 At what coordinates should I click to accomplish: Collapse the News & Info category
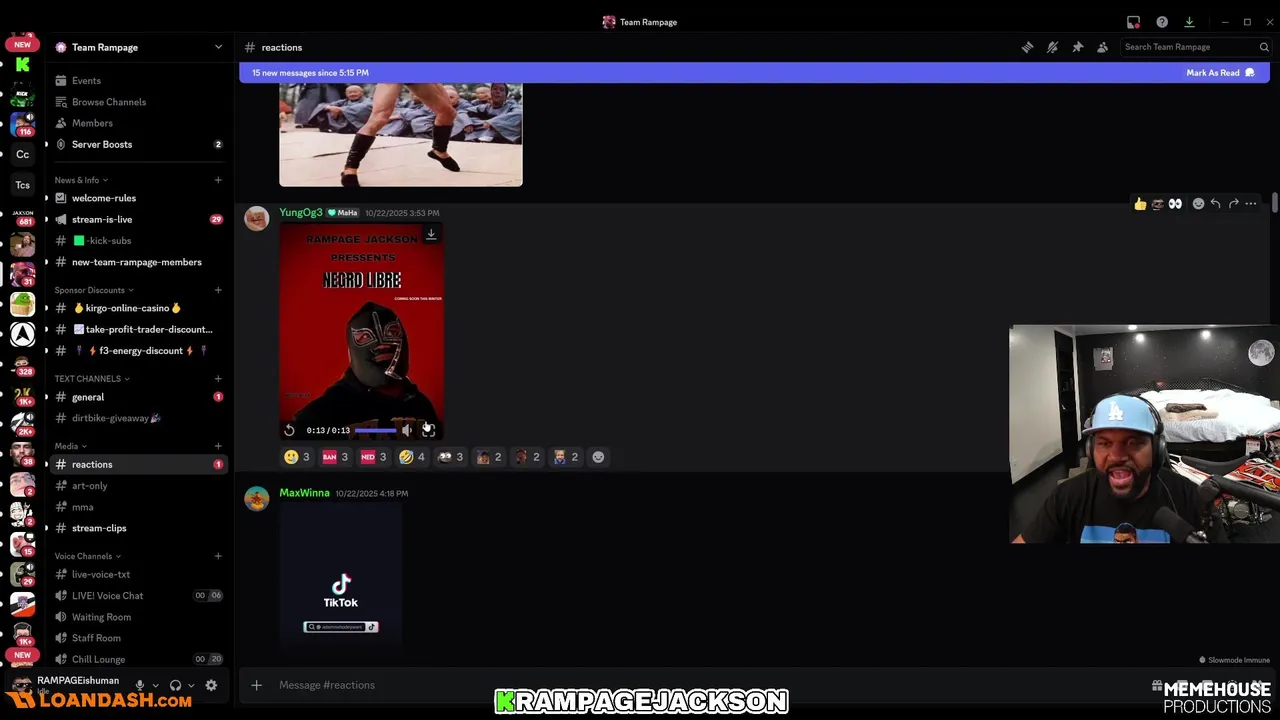click(x=81, y=180)
